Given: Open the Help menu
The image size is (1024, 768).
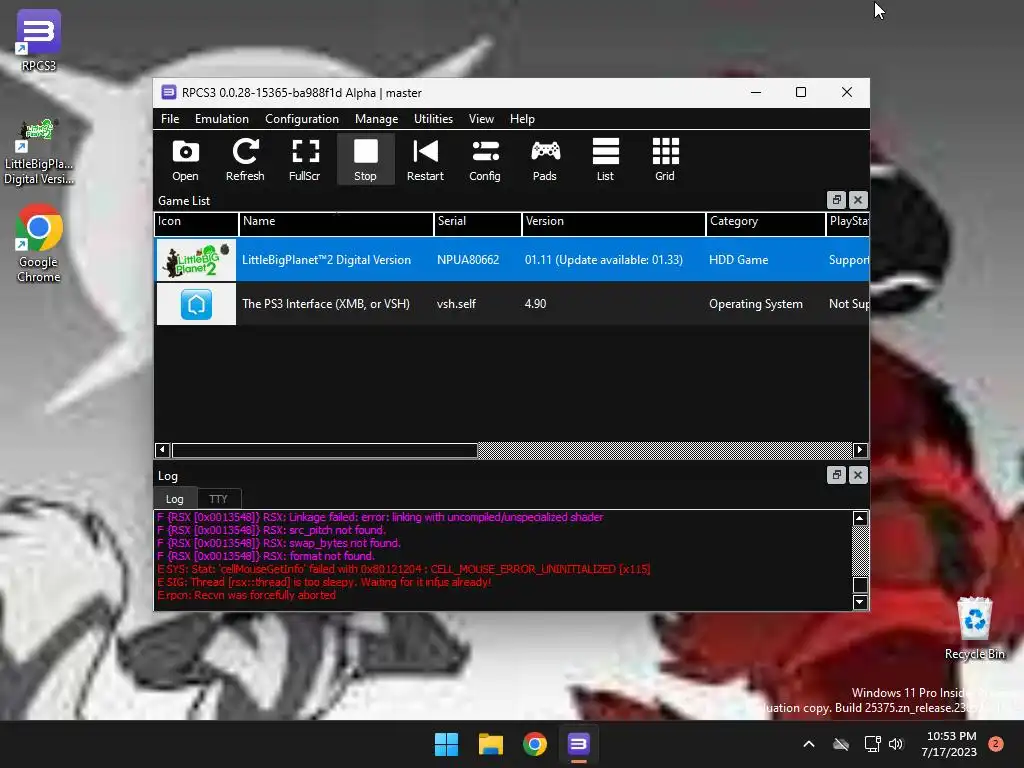Looking at the screenshot, I should (522, 119).
